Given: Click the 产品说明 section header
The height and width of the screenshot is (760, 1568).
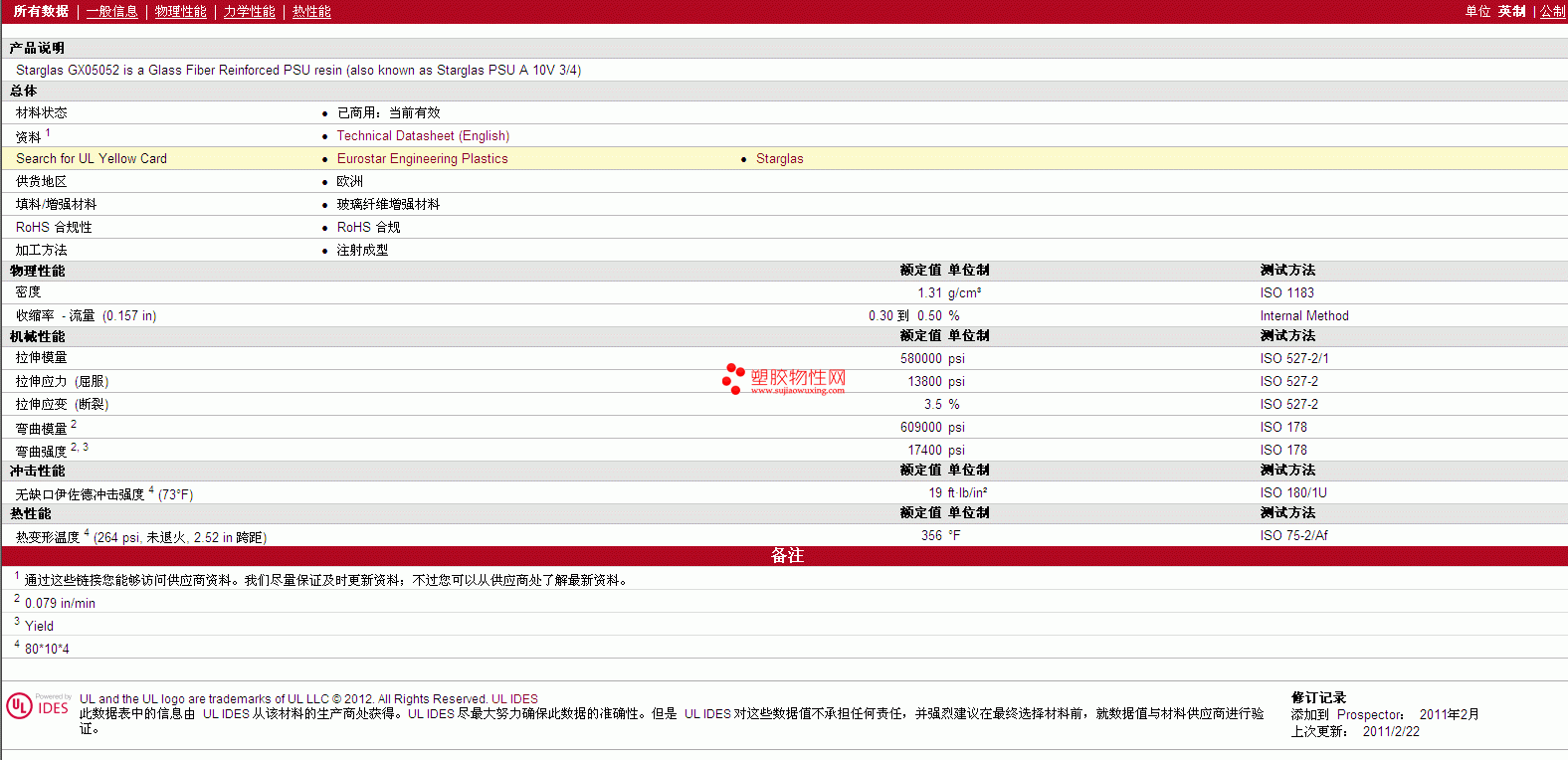Looking at the screenshot, I should coord(37,49).
